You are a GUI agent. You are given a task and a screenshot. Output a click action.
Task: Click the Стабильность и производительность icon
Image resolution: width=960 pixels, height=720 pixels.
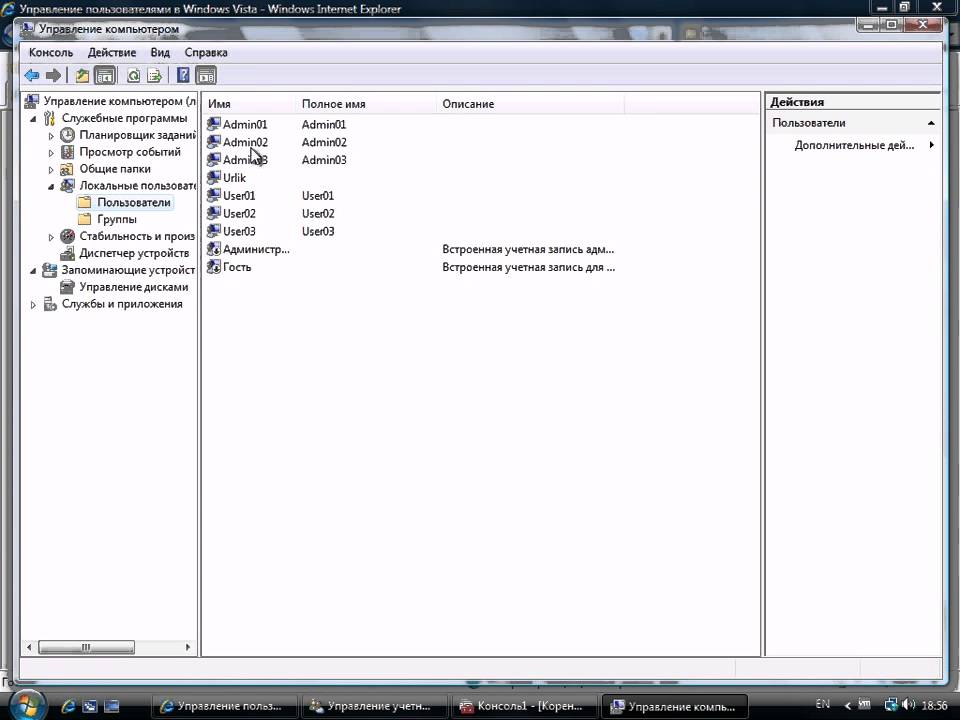point(67,236)
